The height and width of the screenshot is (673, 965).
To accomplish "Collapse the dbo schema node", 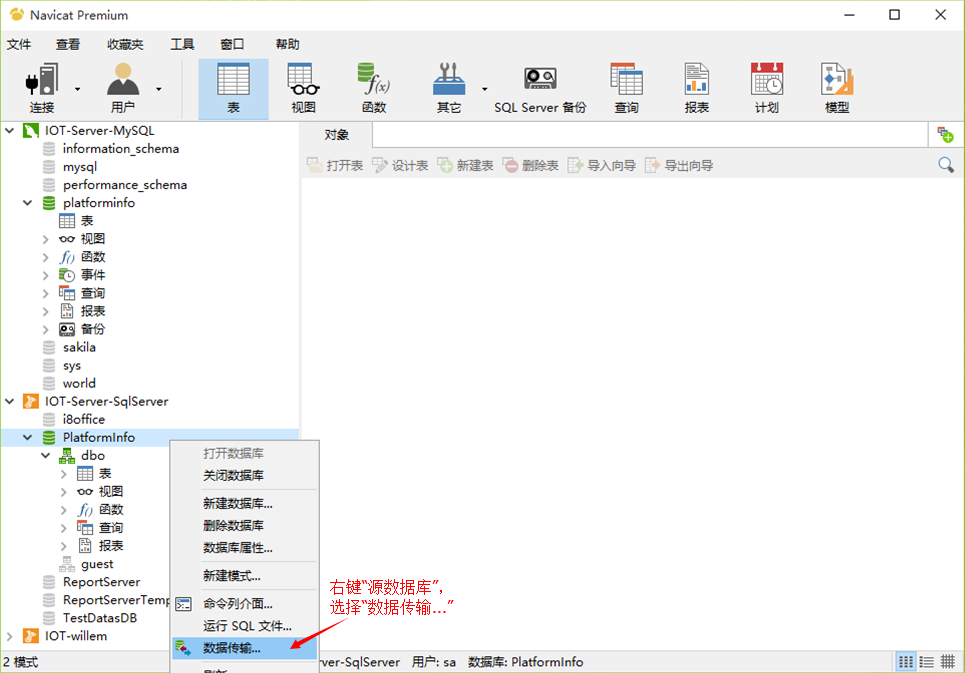I will click(x=46, y=455).
